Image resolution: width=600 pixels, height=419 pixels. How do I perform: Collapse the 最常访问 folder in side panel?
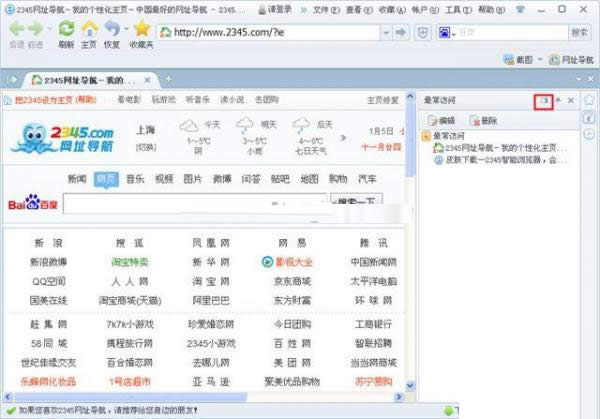point(426,136)
